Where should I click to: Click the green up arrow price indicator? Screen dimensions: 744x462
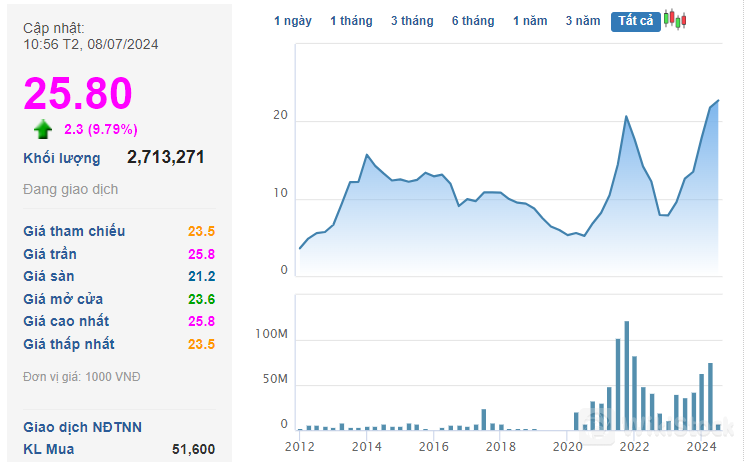click(x=42, y=129)
